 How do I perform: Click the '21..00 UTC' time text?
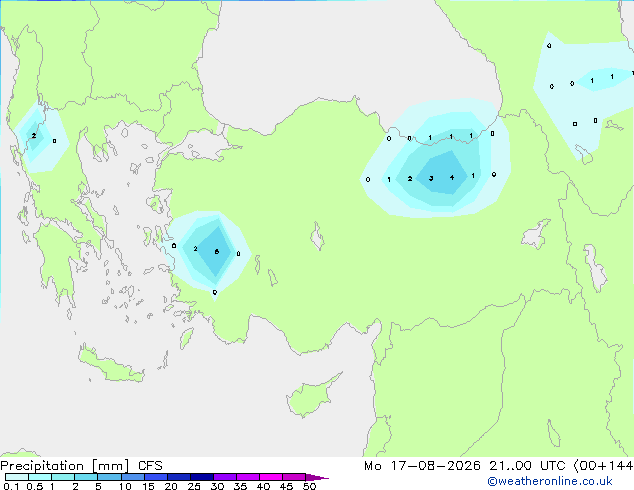pyautogui.click(x=527, y=466)
